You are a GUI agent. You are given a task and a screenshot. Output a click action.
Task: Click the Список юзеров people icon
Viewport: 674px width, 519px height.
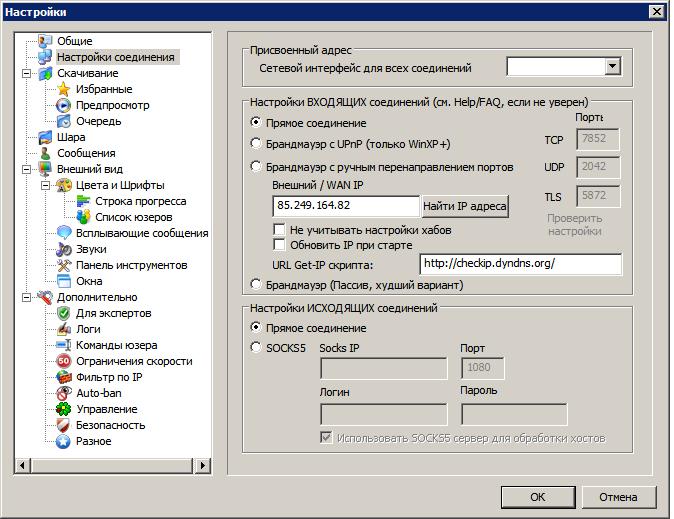coord(83,217)
